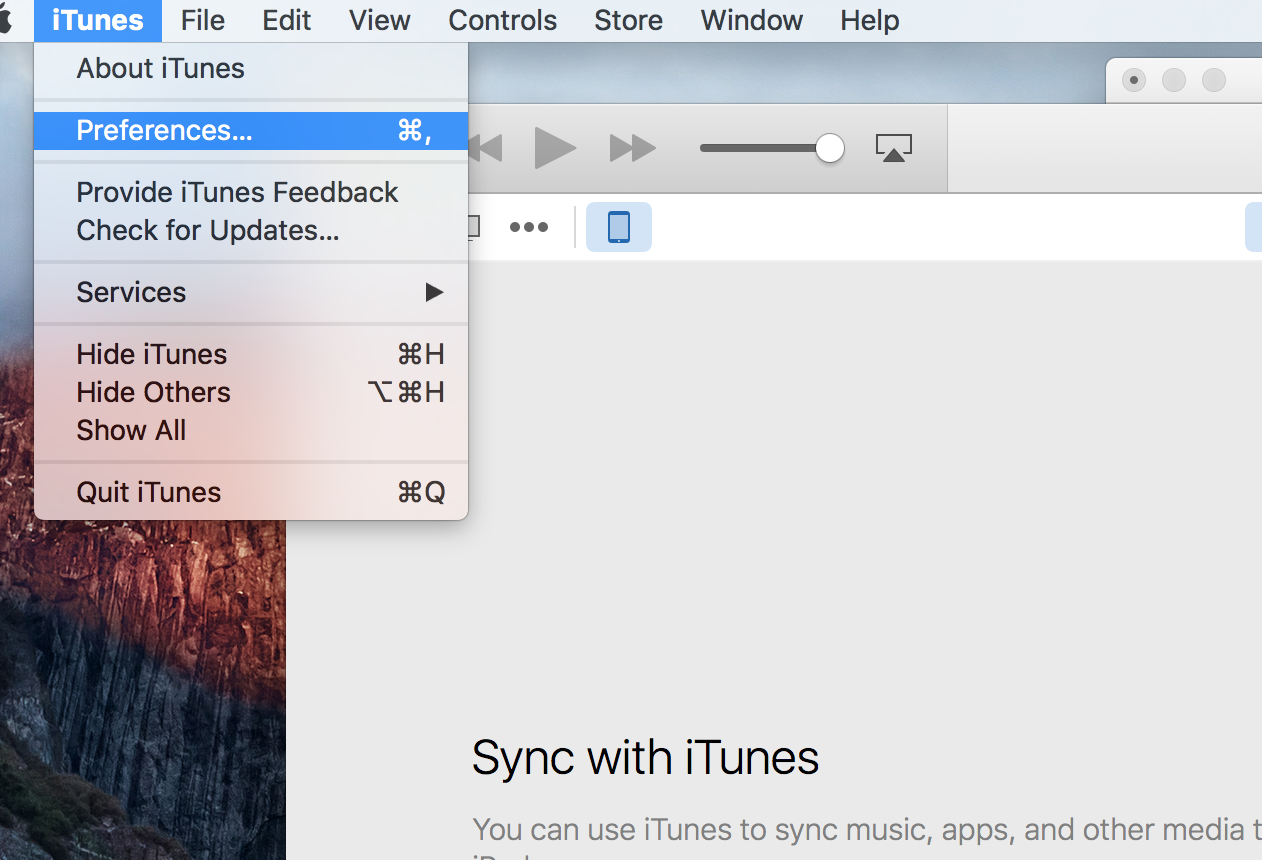The height and width of the screenshot is (860, 1262).
Task: Open the three-dot More menu
Action: [x=529, y=227]
